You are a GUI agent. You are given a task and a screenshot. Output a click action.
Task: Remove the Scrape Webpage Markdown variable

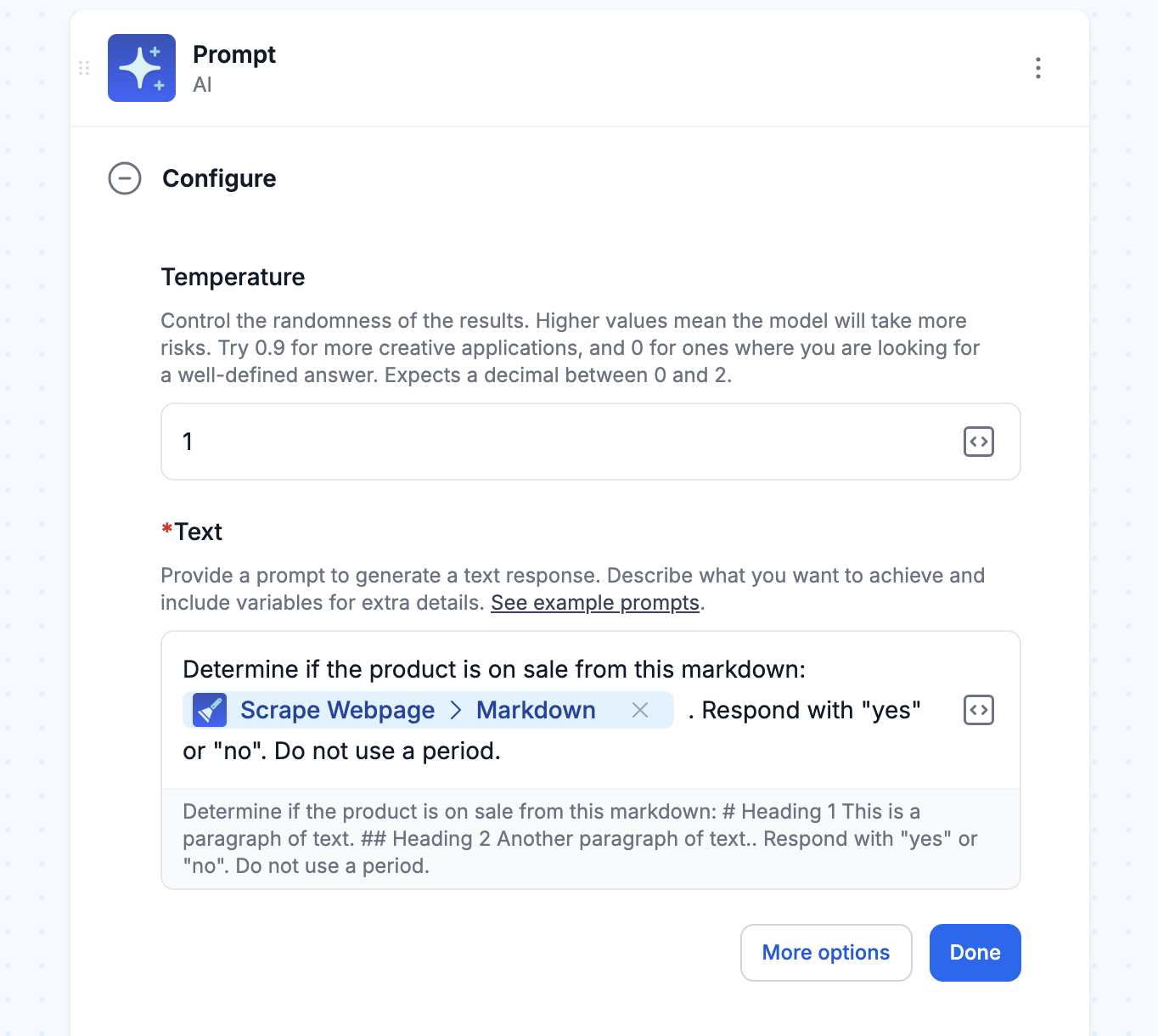tap(640, 710)
